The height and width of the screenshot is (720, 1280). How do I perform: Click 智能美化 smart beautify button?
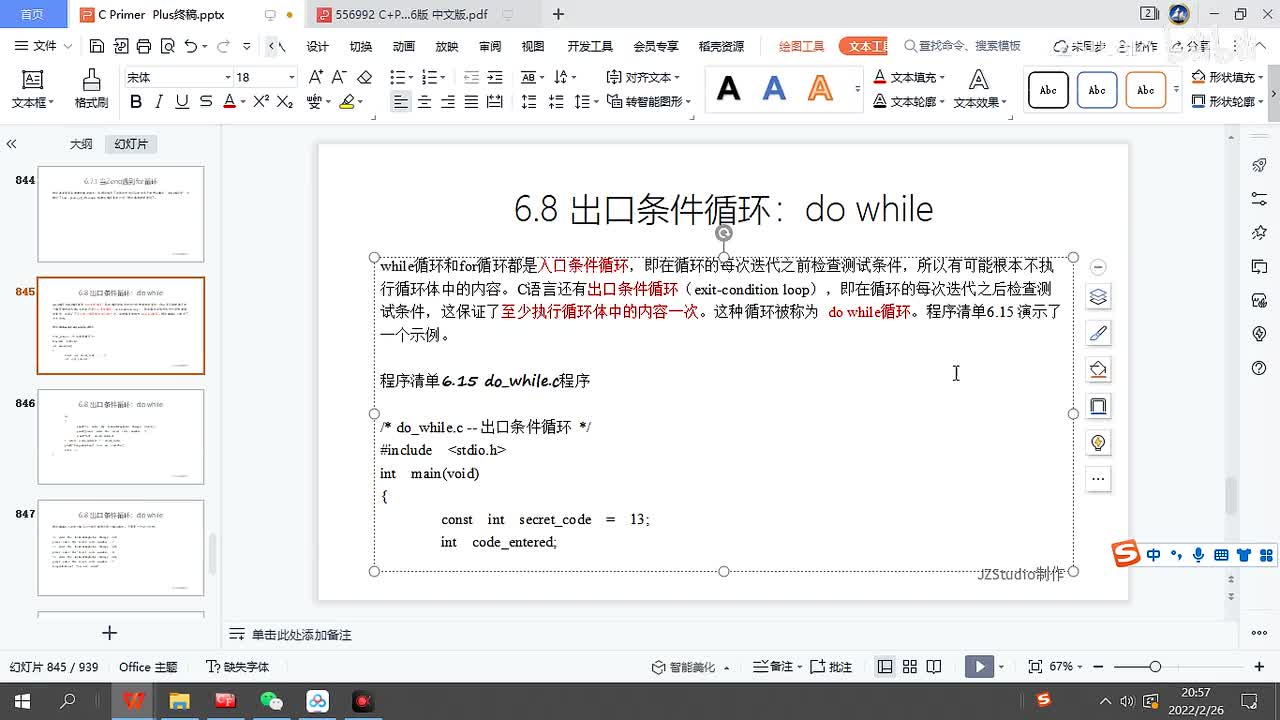(690, 667)
